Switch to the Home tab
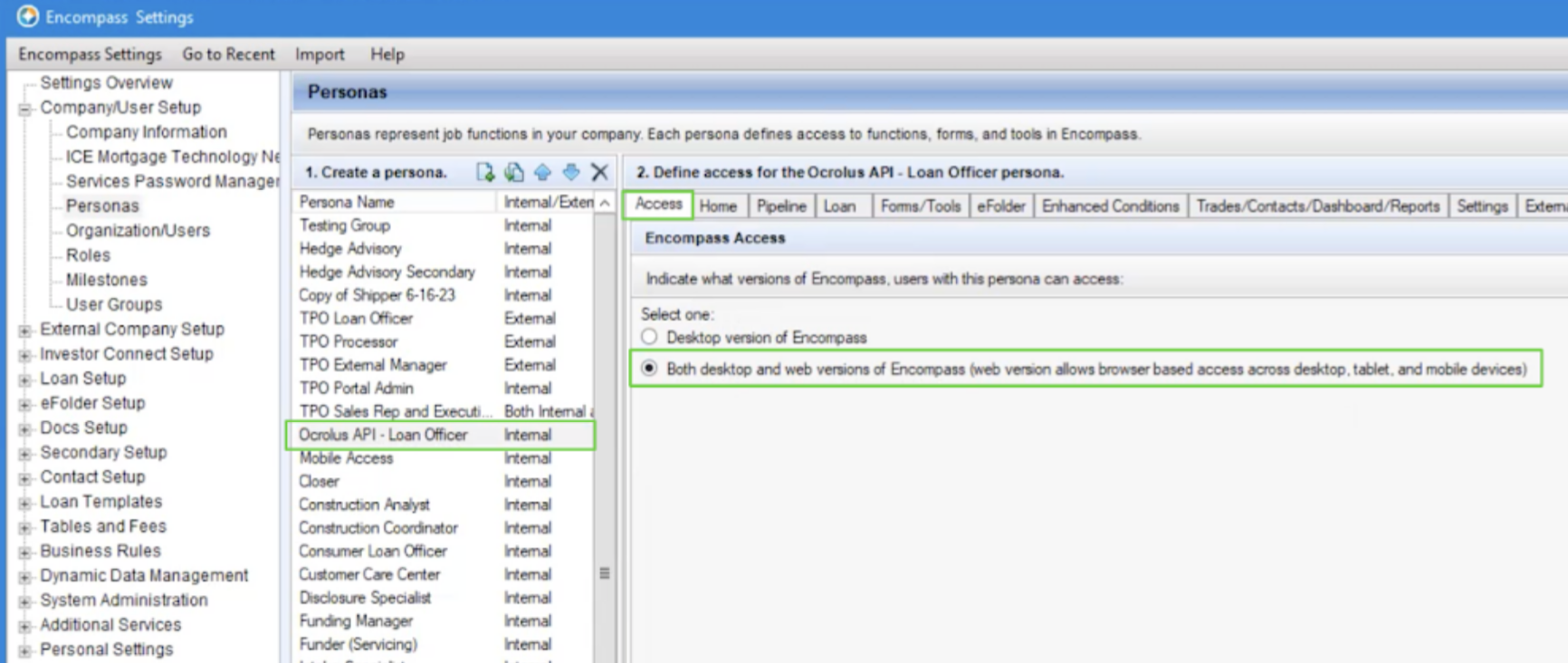Viewport: 1568px width, 663px height. coord(718,207)
